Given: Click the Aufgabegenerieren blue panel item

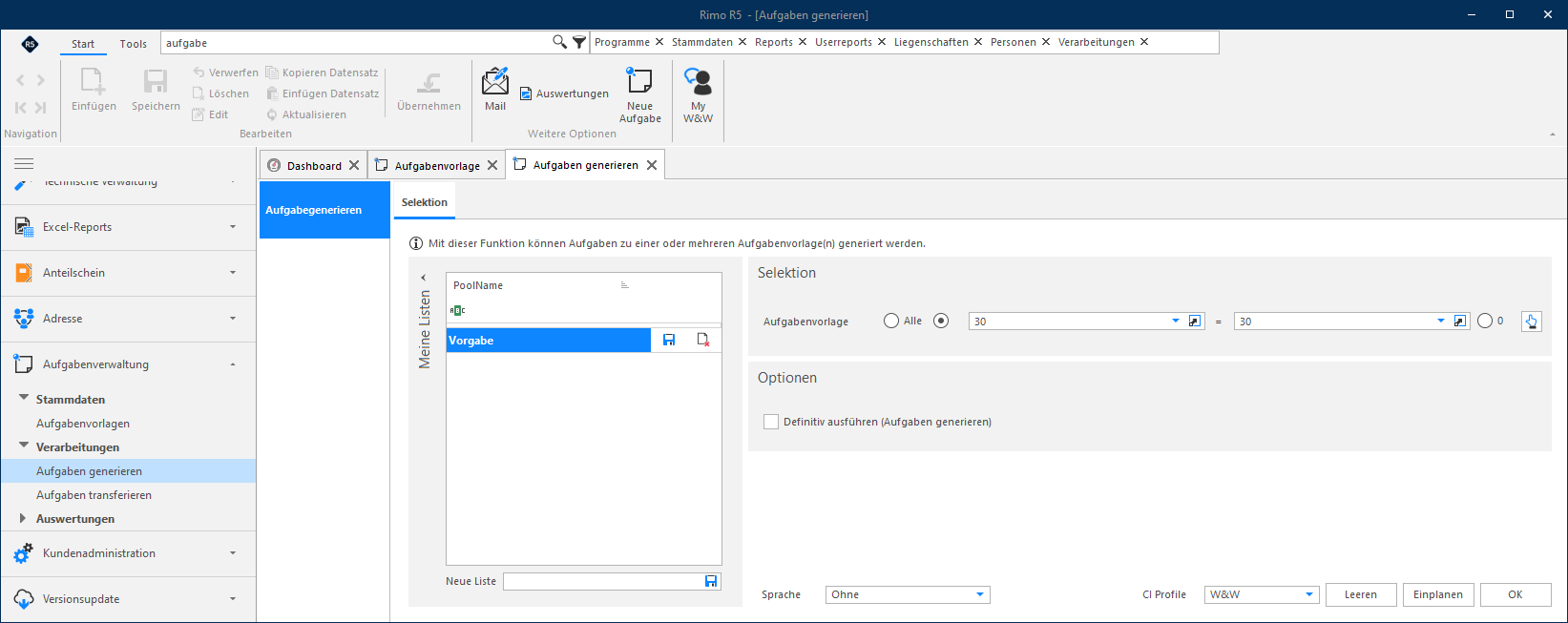Looking at the screenshot, I should point(324,210).
